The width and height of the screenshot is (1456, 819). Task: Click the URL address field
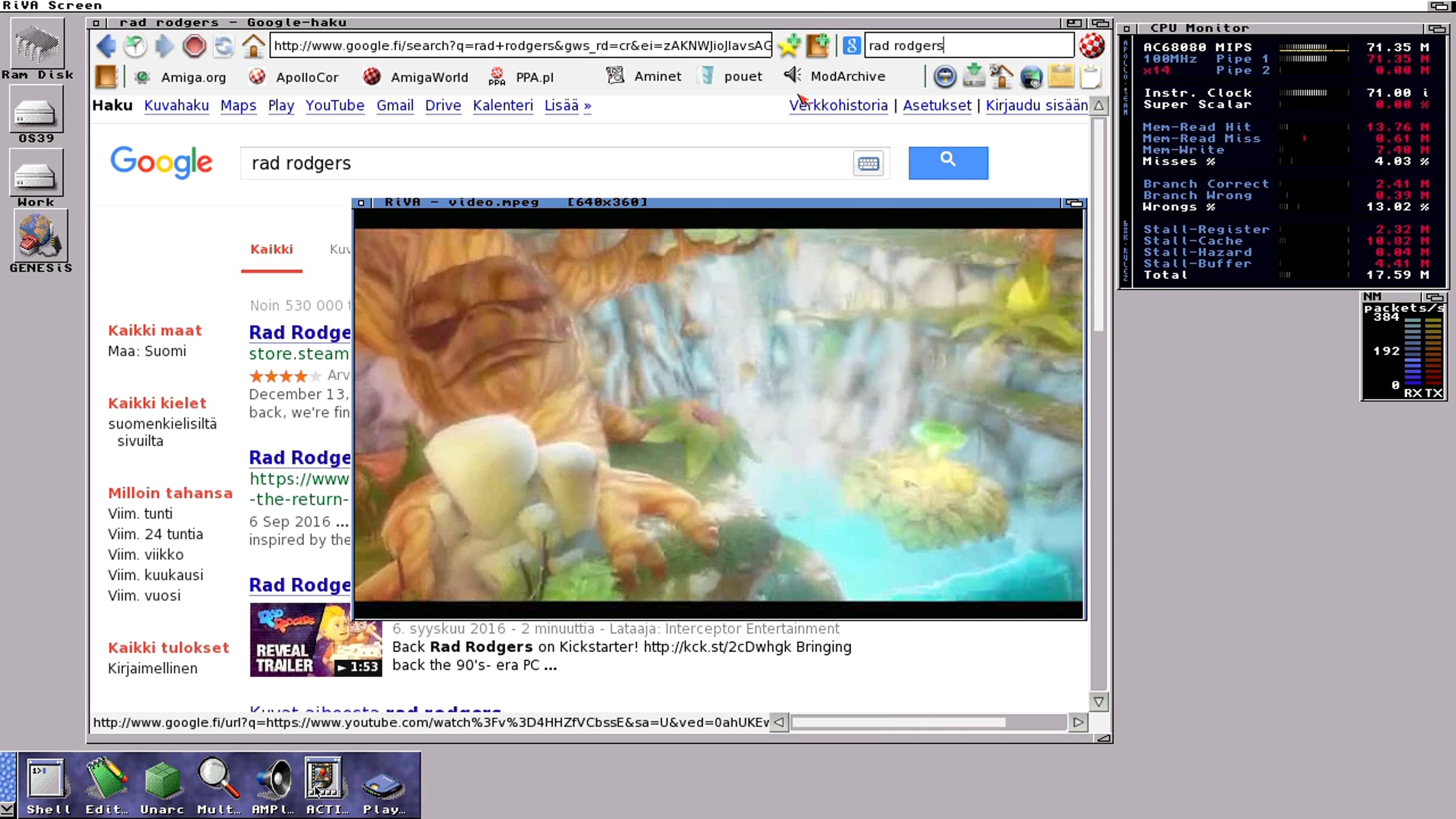point(521,45)
